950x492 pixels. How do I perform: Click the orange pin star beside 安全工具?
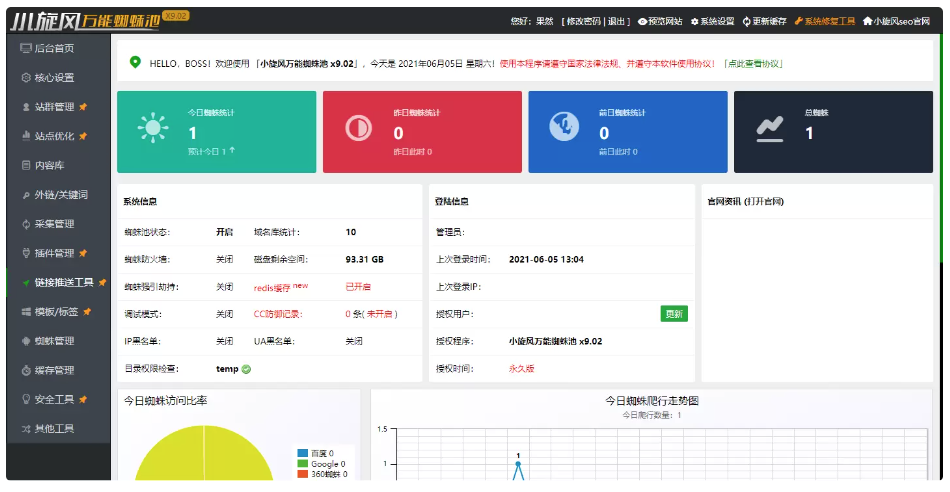point(83,399)
